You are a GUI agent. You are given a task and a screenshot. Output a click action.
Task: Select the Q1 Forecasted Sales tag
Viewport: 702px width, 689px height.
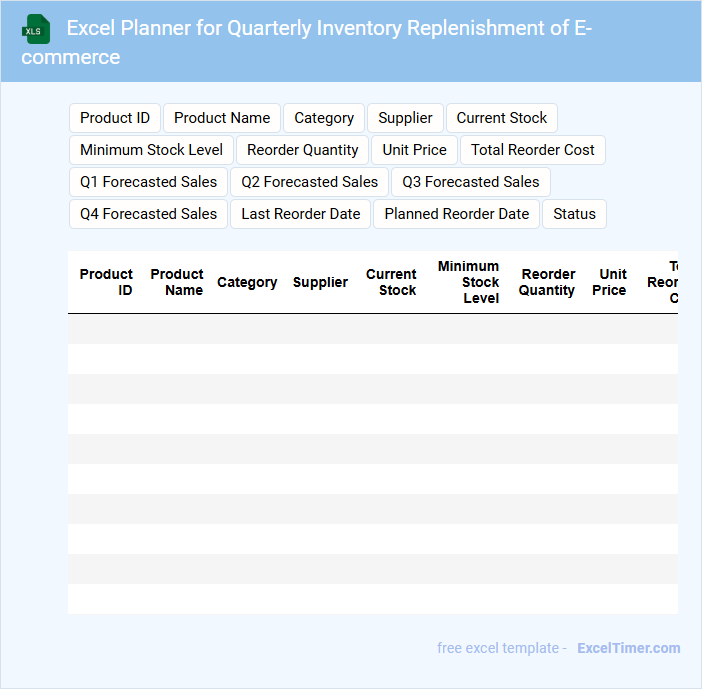coord(149,182)
